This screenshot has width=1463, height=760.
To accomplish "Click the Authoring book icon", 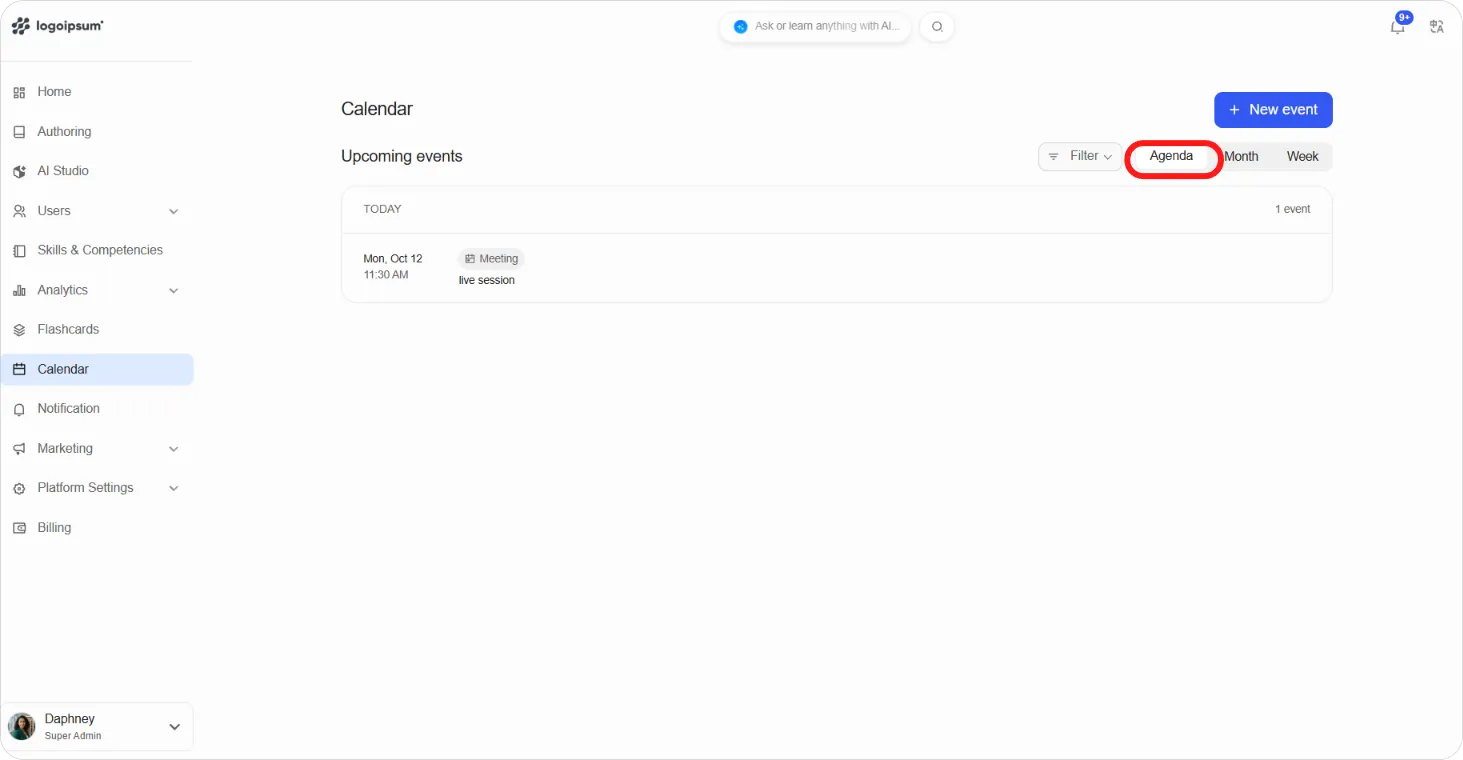I will pyautogui.click(x=19, y=132).
